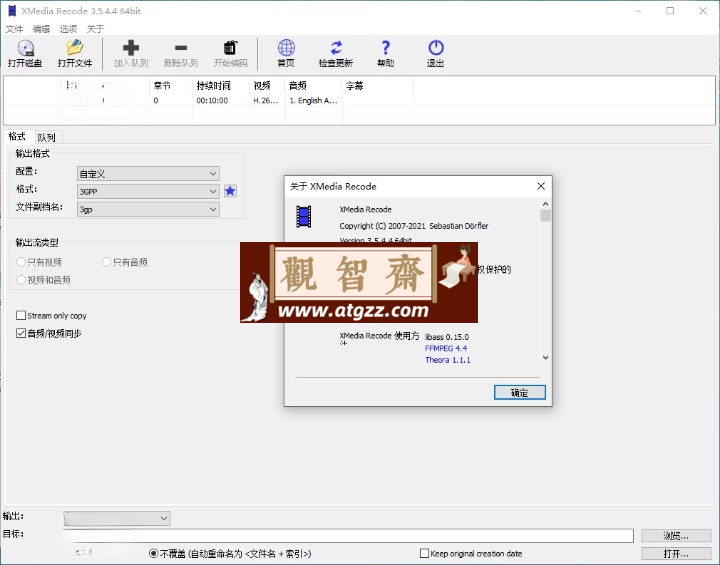720x565 pixels.
Task: Click the Audio (音频) column header
Action: [x=314, y=85]
